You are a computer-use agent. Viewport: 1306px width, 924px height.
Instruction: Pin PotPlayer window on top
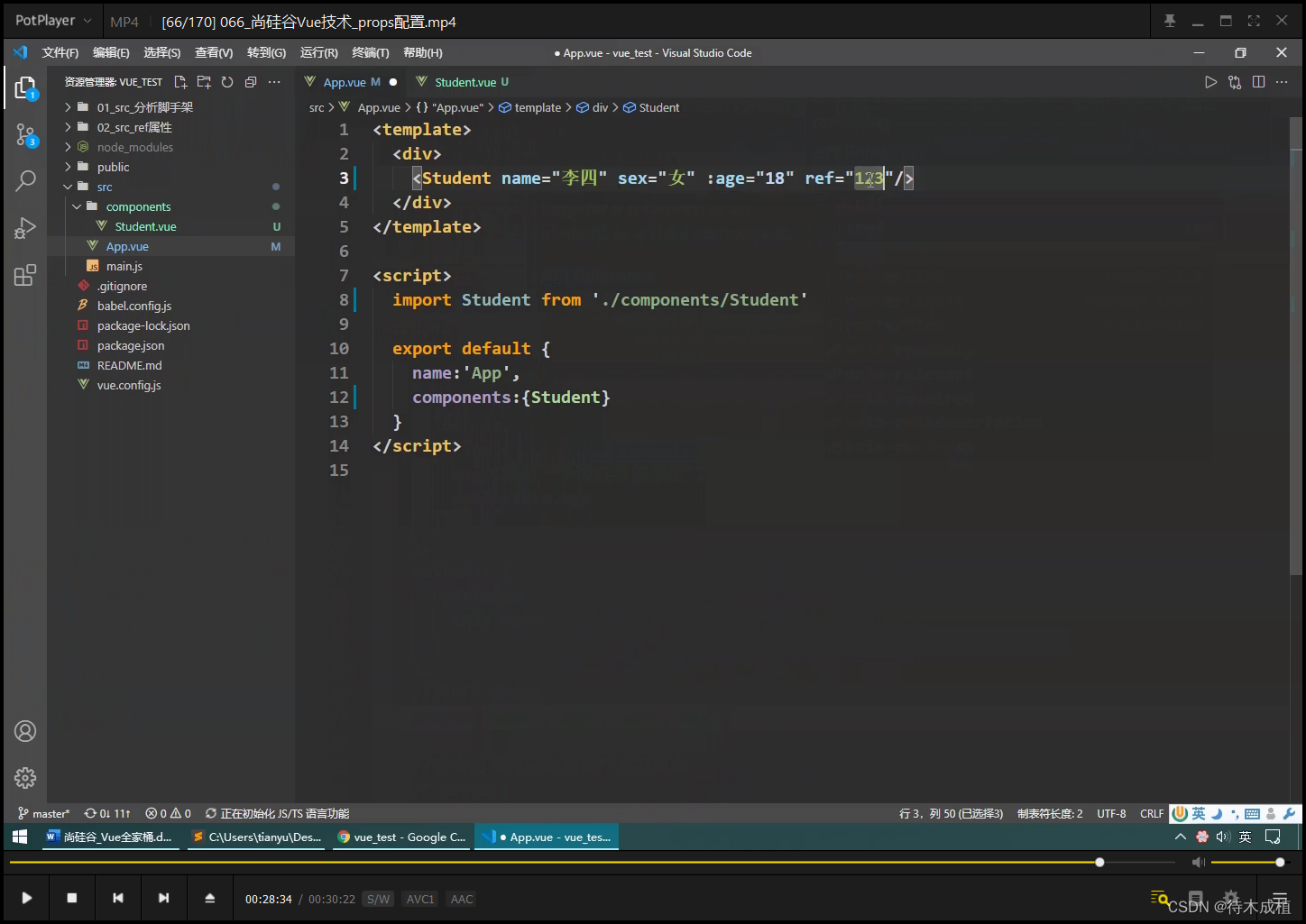pyautogui.click(x=1170, y=21)
